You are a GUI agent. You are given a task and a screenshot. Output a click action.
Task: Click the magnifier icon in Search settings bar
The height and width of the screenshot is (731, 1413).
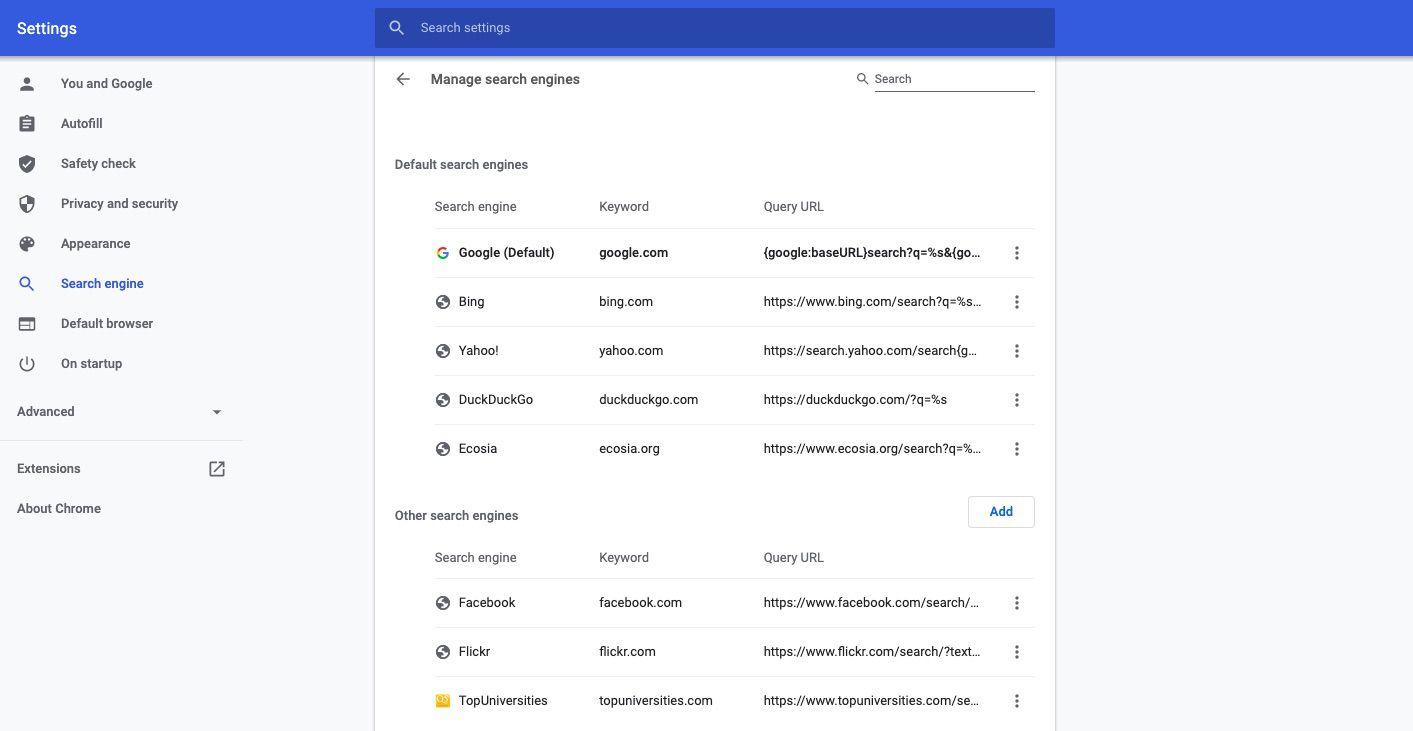click(x=397, y=28)
